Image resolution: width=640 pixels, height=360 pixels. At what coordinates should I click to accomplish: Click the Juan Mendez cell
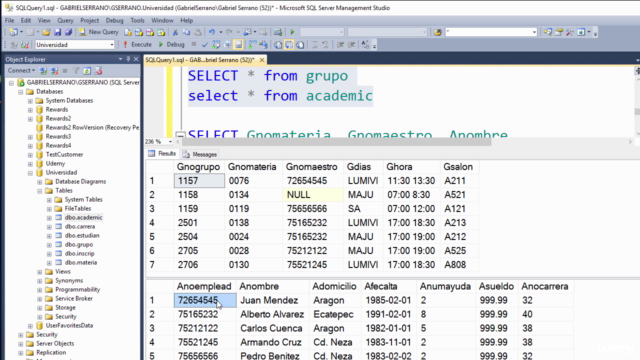click(x=273, y=300)
